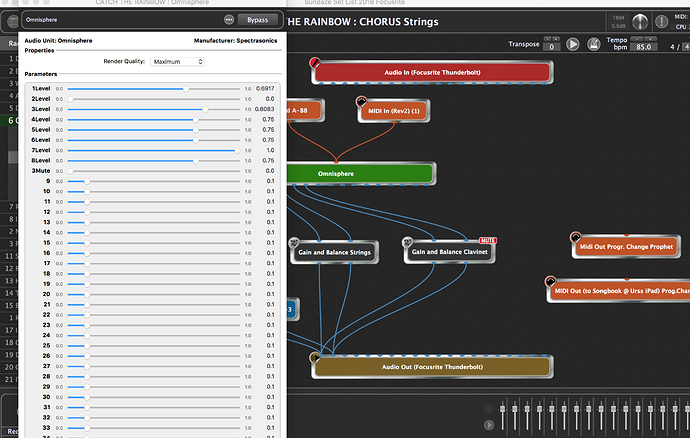Select the Audio Out (Focusrite Thunderbolt) block
Viewport: 690px width, 438px height.
coord(432,367)
